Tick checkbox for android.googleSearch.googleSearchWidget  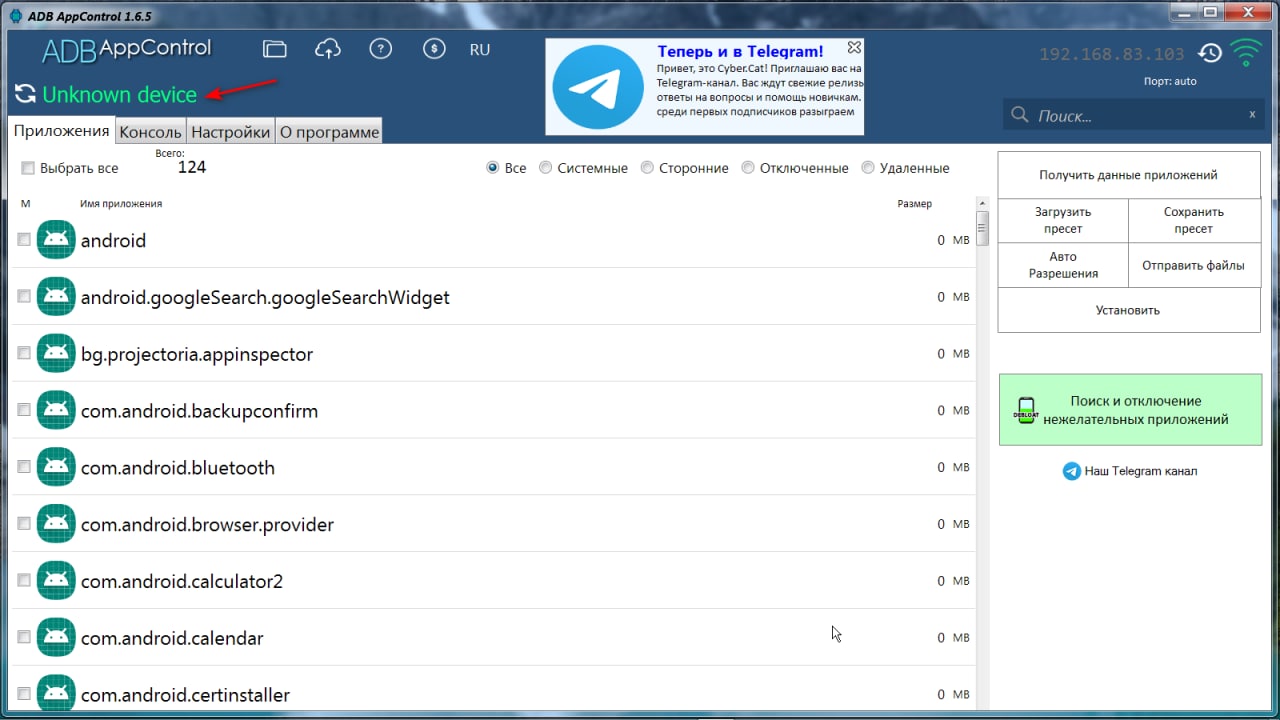tap(24, 297)
